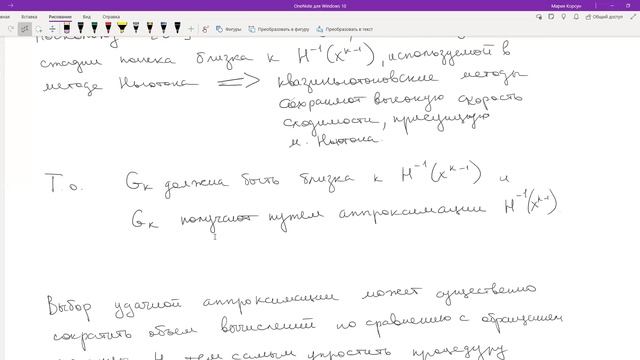The height and width of the screenshot is (360, 640).
Task: Enter full screen mode with arrows icon
Action: (633, 17)
